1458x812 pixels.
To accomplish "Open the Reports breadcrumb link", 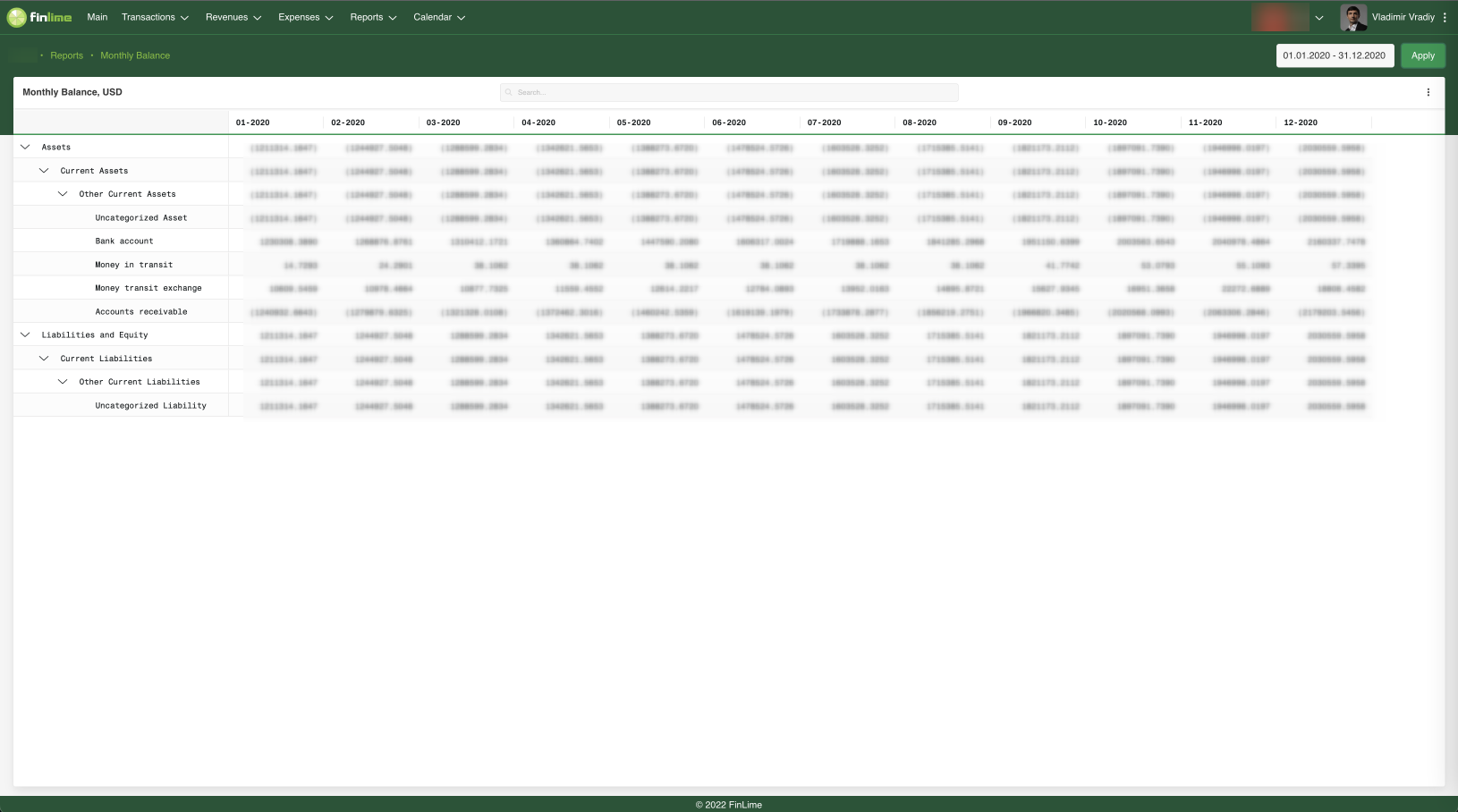I will coord(66,55).
